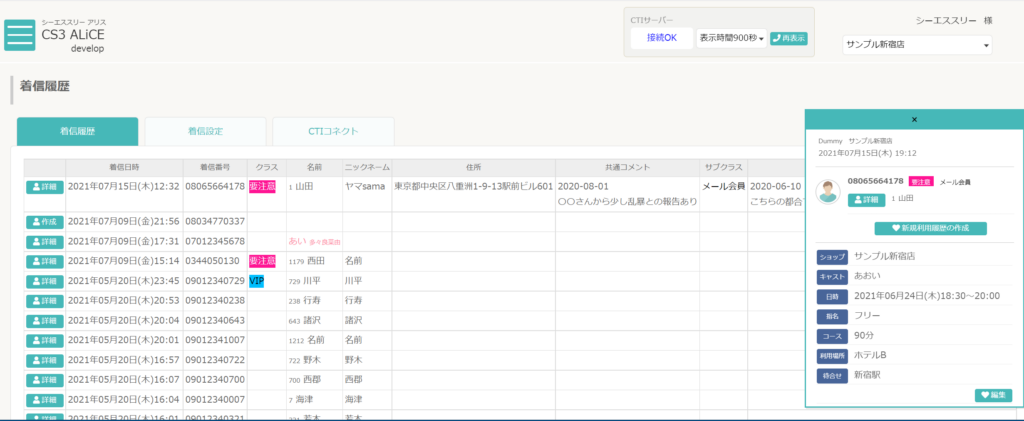Click the 要注意 tag on 西田 row
Viewport: 1024px width, 421px height.
tap(262, 261)
